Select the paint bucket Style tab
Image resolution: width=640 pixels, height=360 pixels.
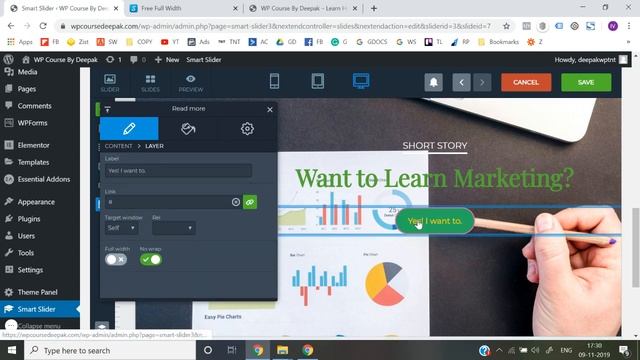point(188,129)
